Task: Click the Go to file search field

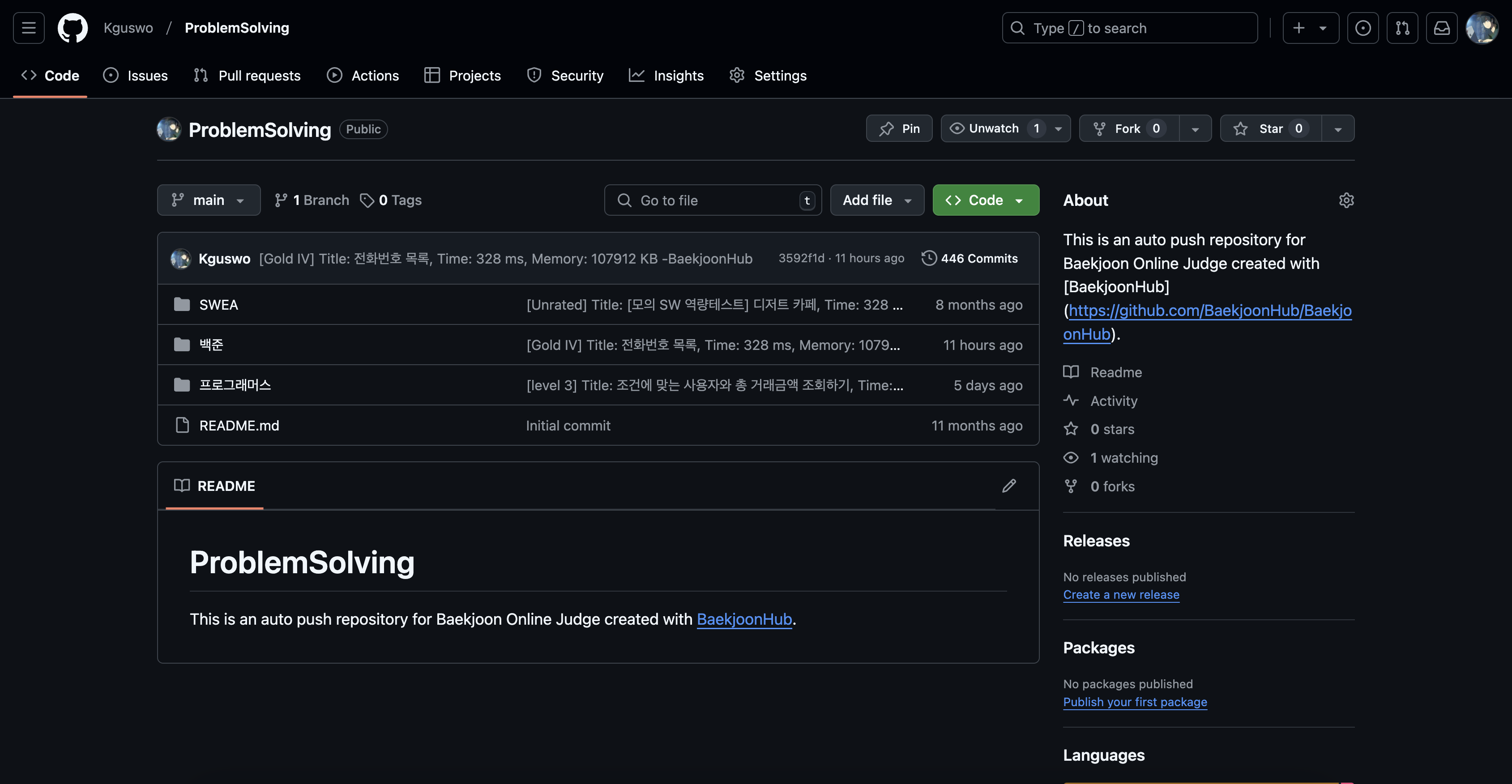Action: [713, 200]
